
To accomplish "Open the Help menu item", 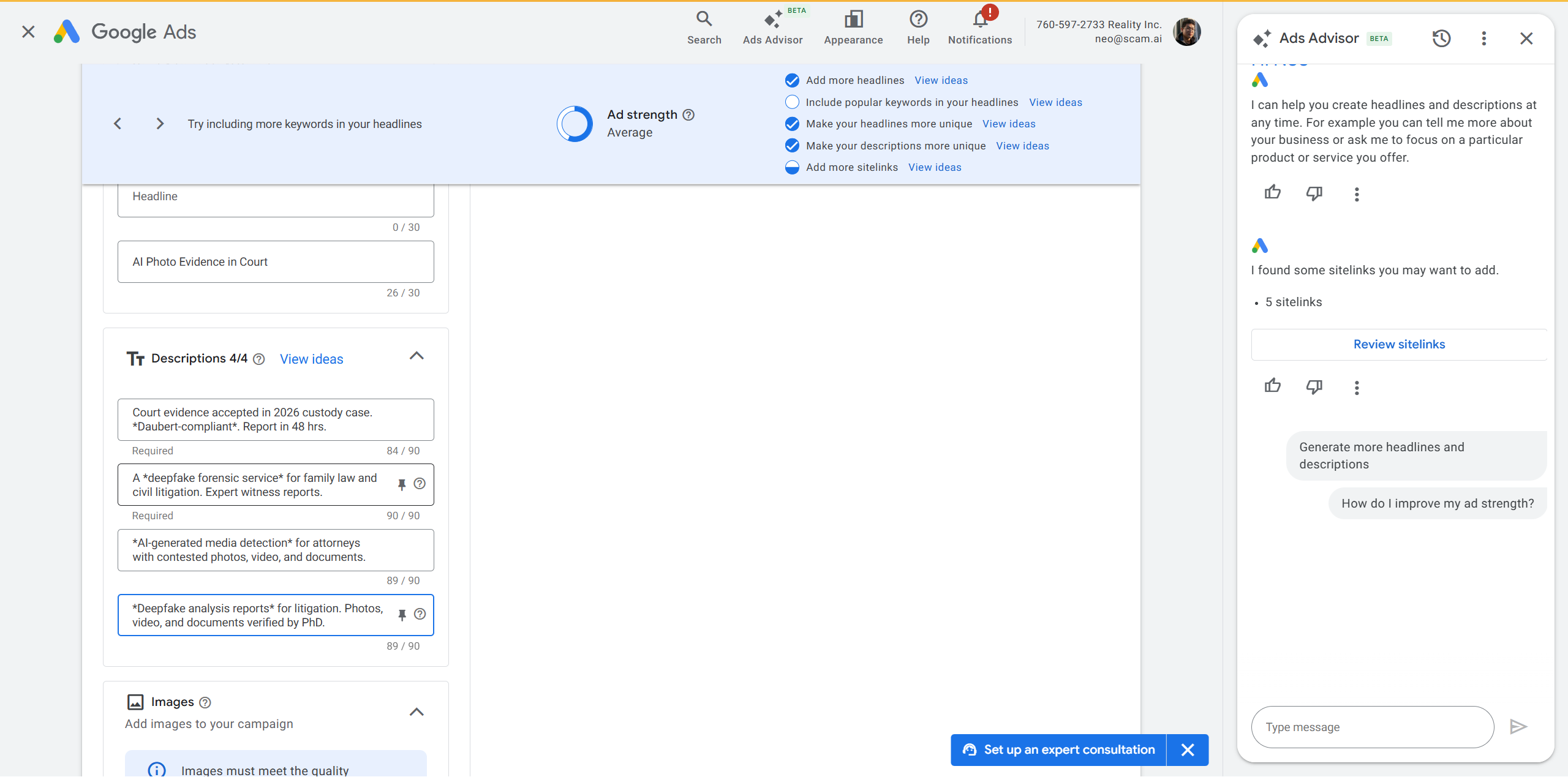I will pos(918,27).
